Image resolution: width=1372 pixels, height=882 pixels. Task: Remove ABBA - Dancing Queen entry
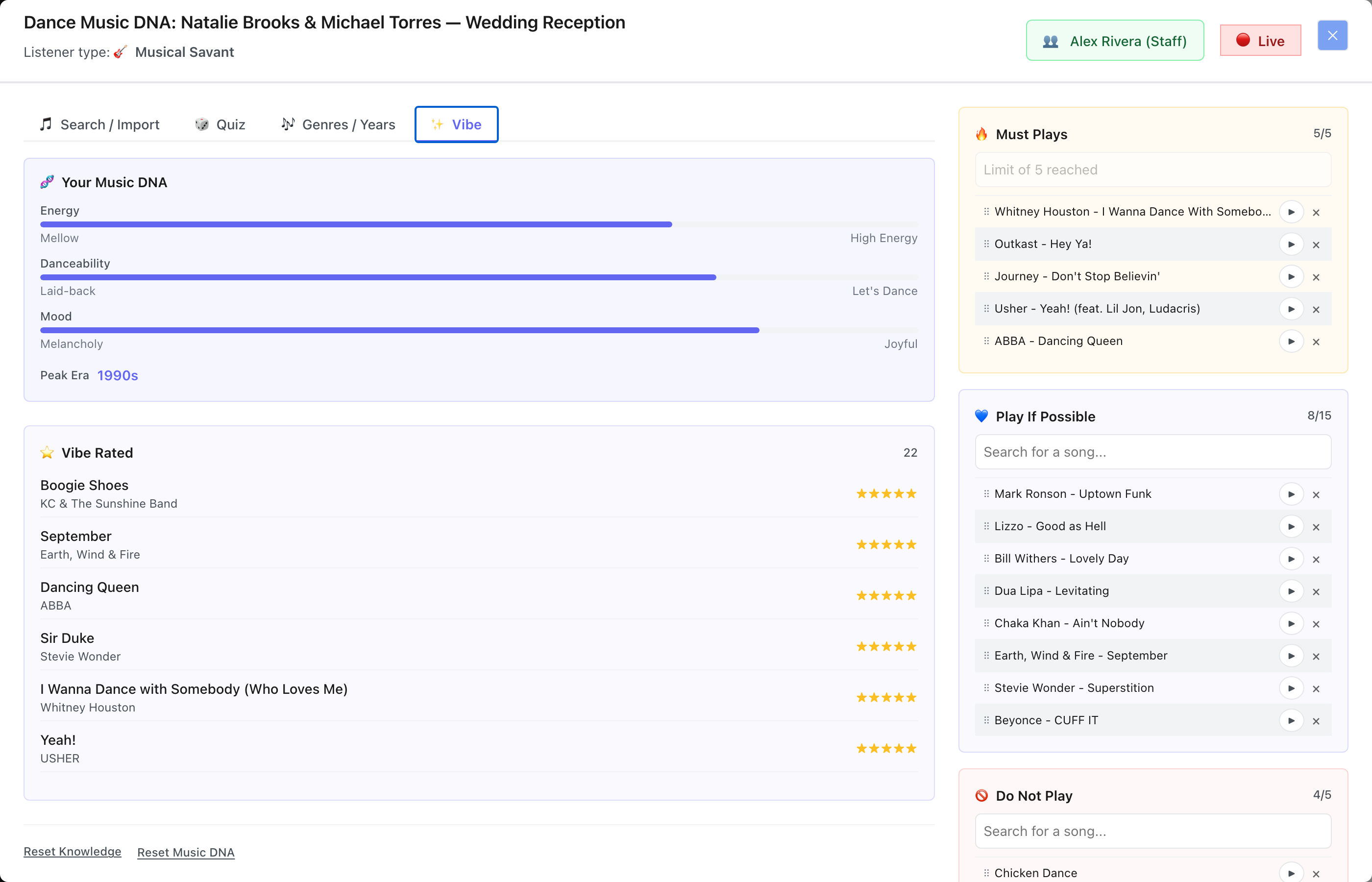coord(1316,342)
